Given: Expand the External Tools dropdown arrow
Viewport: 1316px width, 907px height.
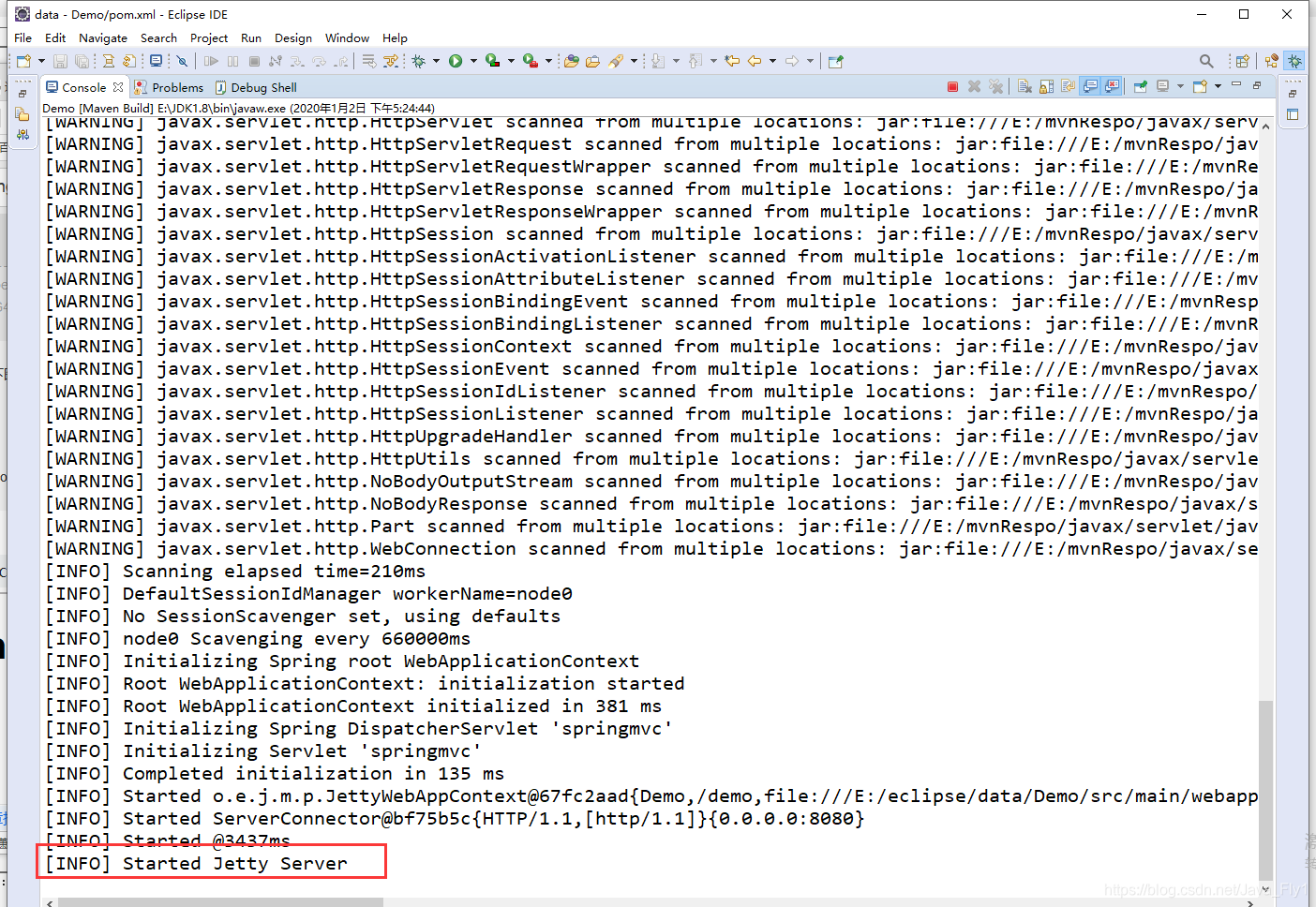Looking at the screenshot, I should point(549,61).
